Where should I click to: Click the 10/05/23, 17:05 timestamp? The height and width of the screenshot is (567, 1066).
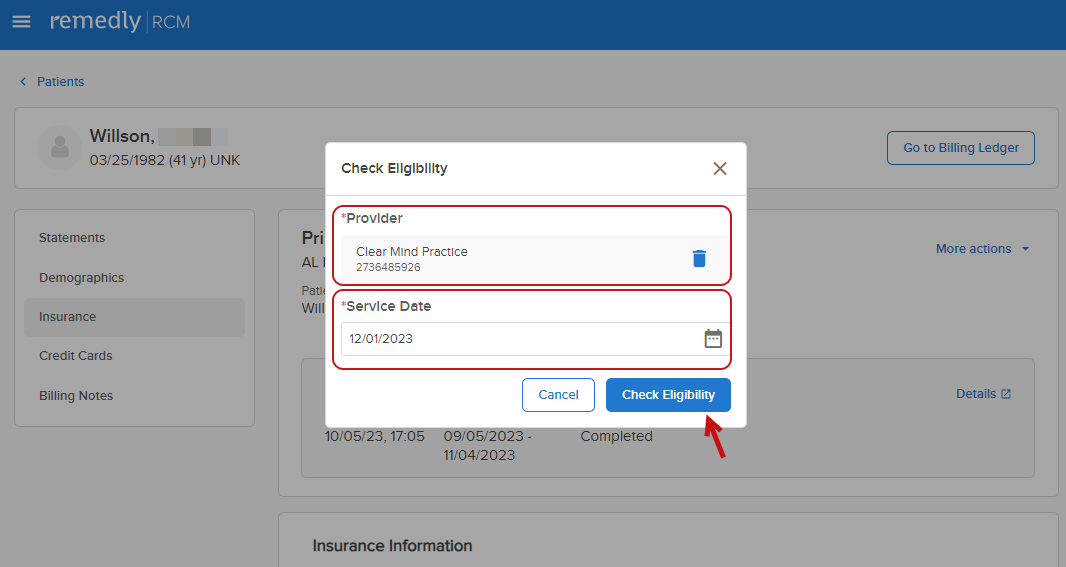[375, 436]
